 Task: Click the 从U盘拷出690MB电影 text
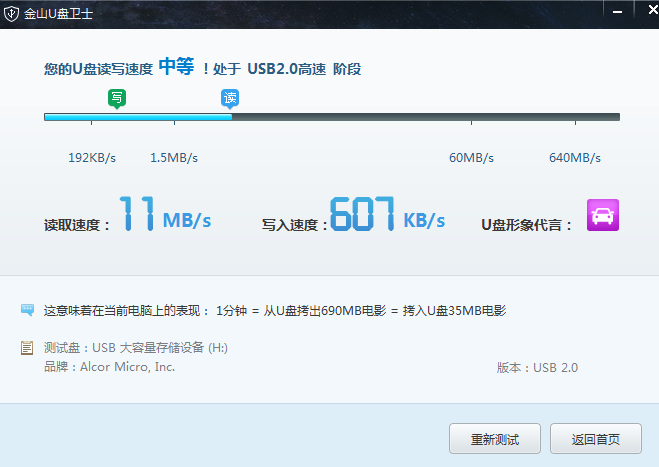325,311
